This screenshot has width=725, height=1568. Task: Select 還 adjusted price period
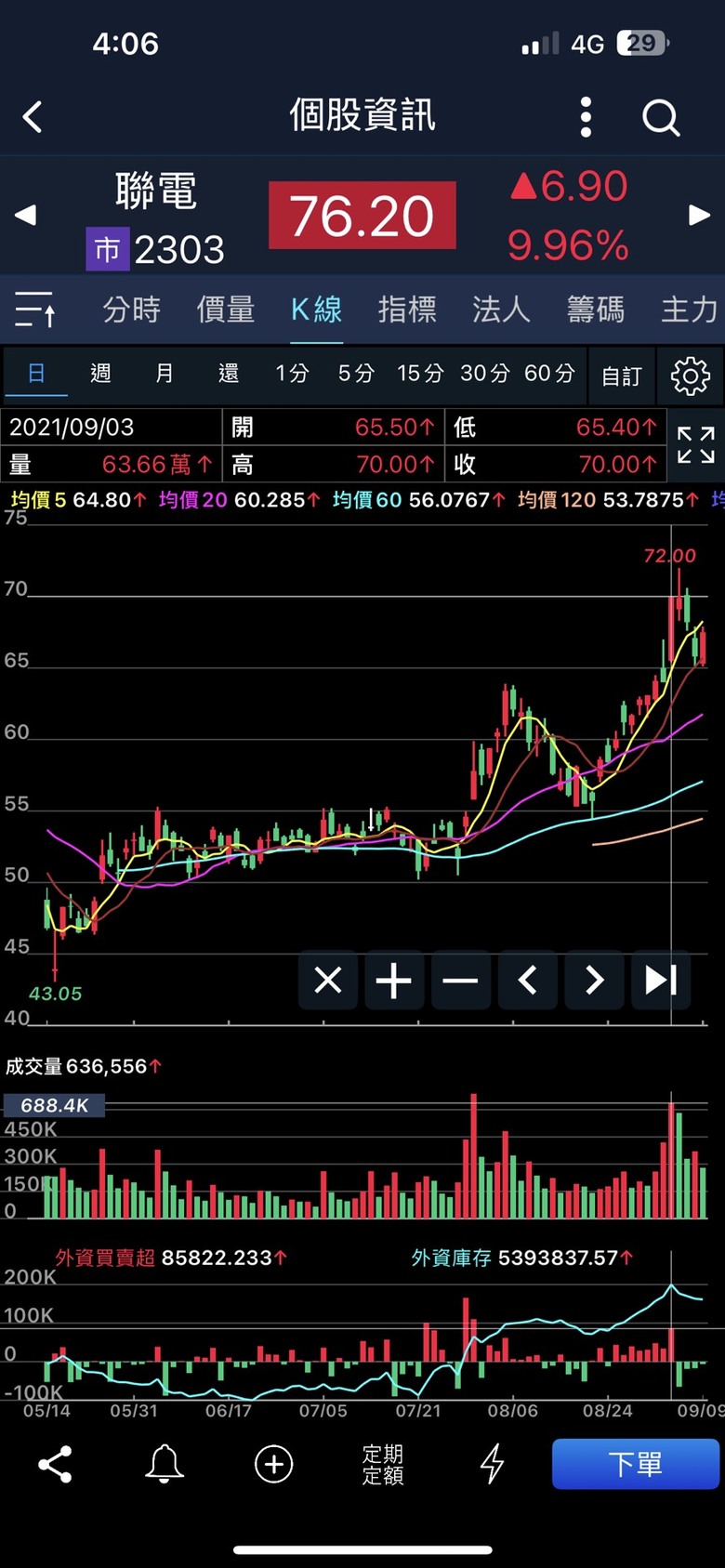click(229, 374)
